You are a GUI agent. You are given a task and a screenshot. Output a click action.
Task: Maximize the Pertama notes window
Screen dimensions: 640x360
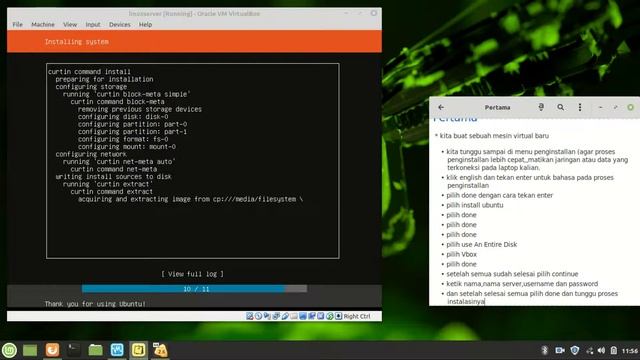pos(616,107)
